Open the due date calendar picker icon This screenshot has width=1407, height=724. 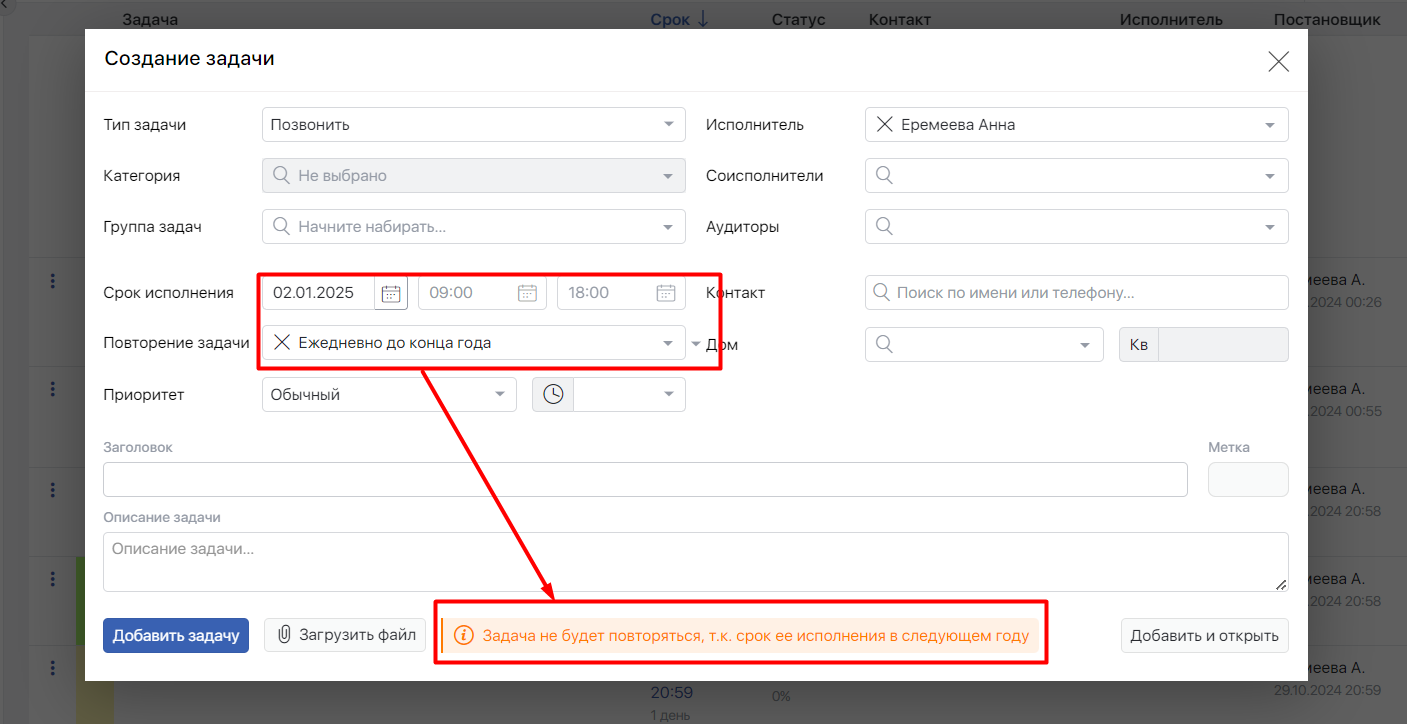coord(391,293)
